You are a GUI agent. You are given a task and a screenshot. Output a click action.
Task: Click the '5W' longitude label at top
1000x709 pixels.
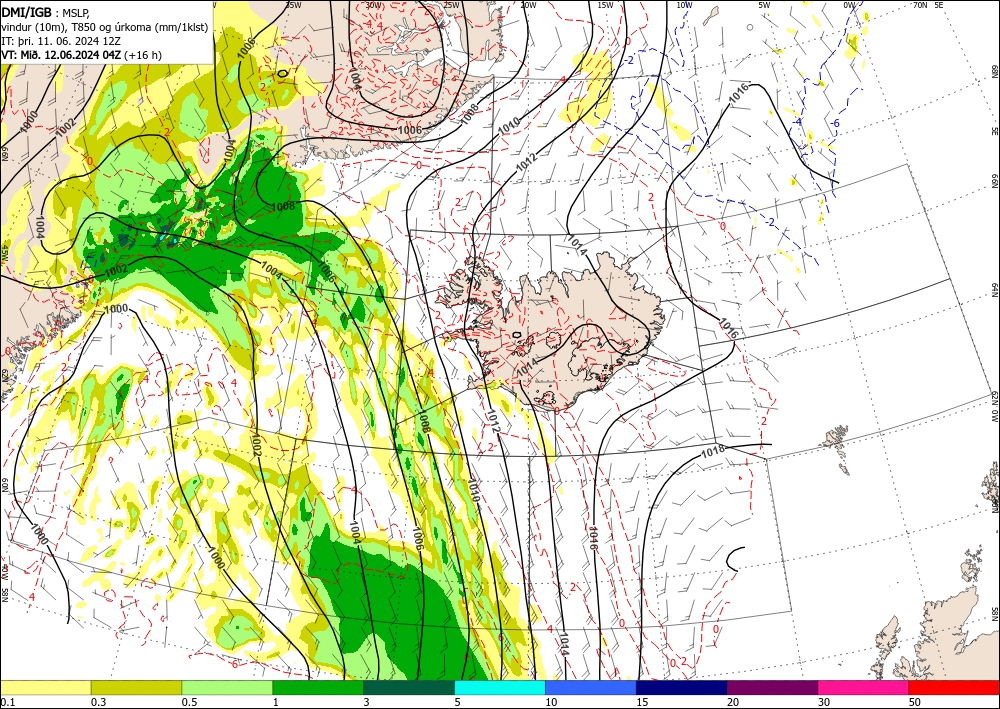(x=764, y=5)
